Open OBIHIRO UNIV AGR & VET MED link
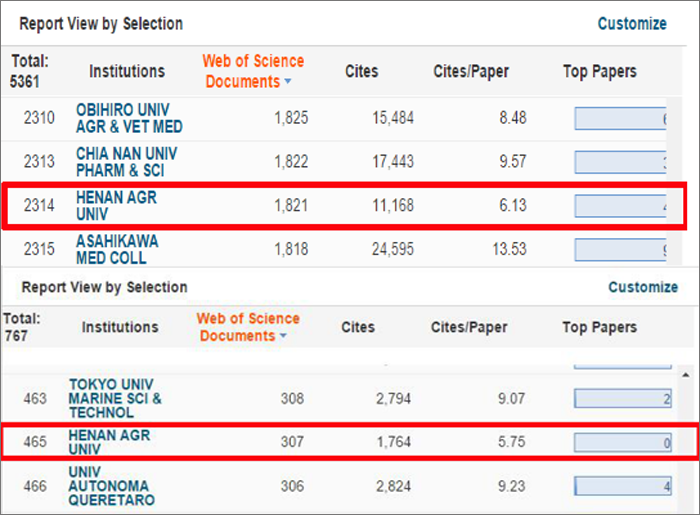The height and width of the screenshot is (515, 700). pyautogui.click(x=129, y=118)
